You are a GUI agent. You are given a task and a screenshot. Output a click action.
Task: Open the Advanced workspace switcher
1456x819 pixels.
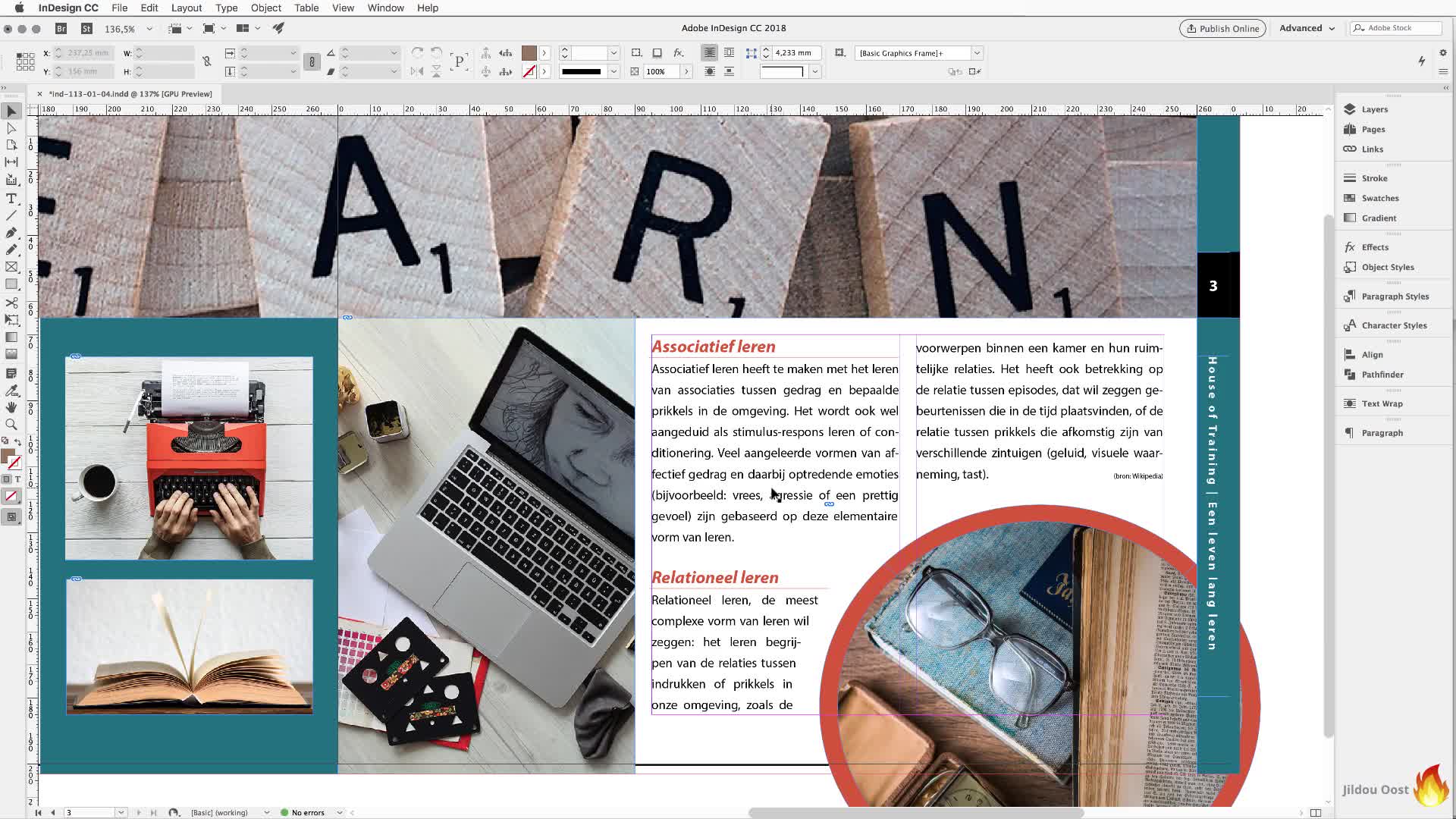[1307, 28]
